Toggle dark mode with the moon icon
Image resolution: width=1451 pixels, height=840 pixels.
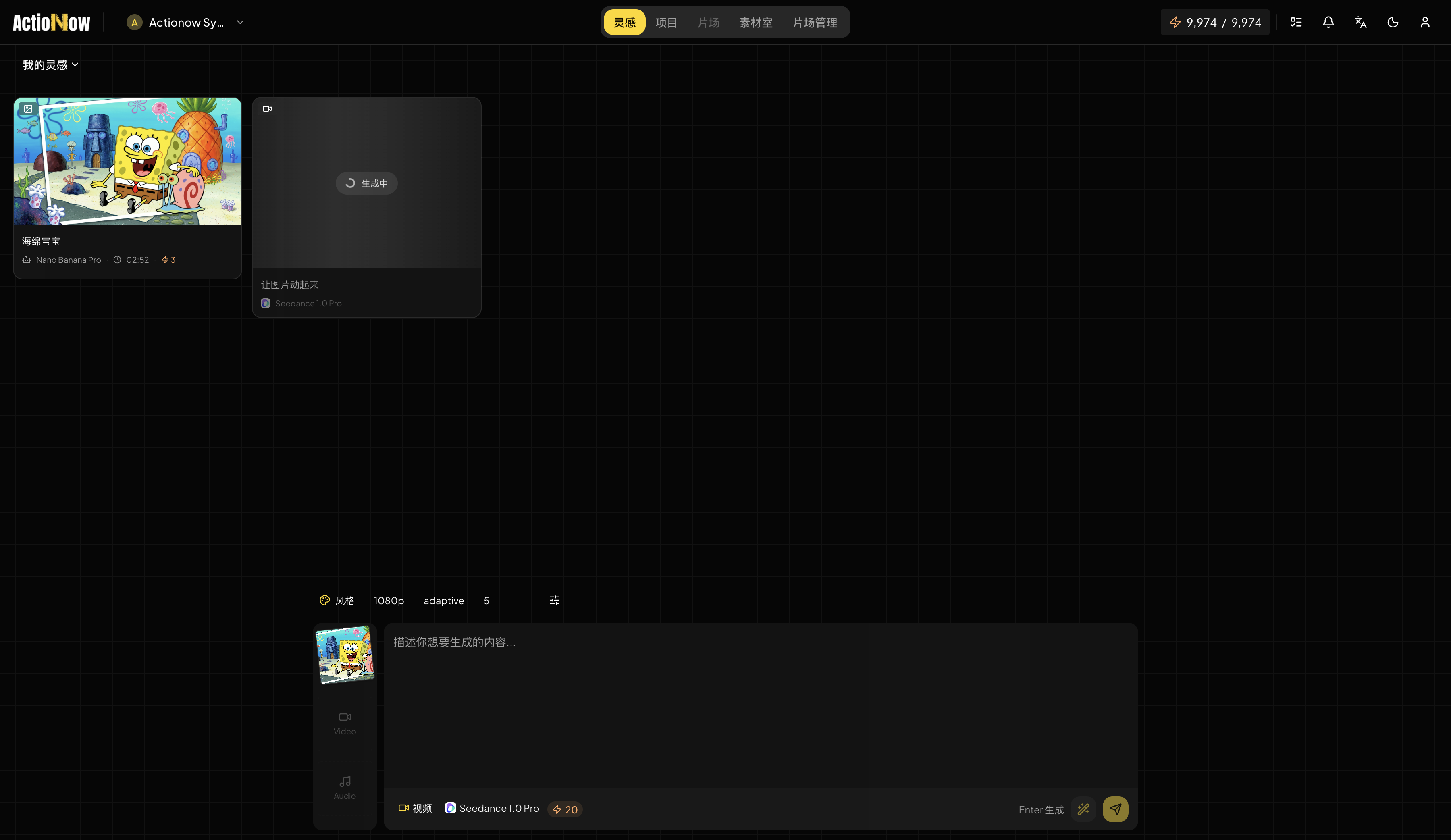pos(1392,22)
